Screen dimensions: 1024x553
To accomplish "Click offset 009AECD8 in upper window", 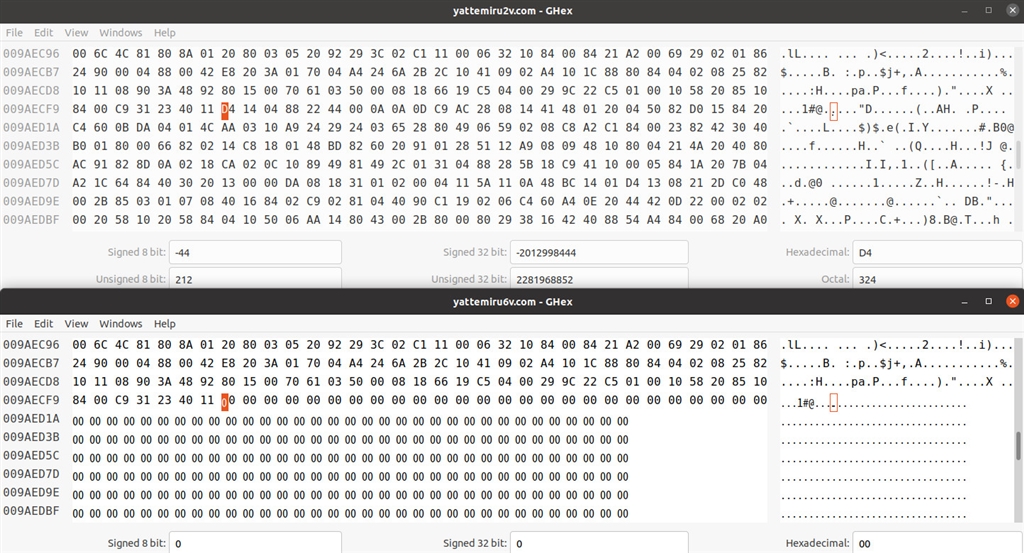I will pyautogui.click(x=31, y=90).
